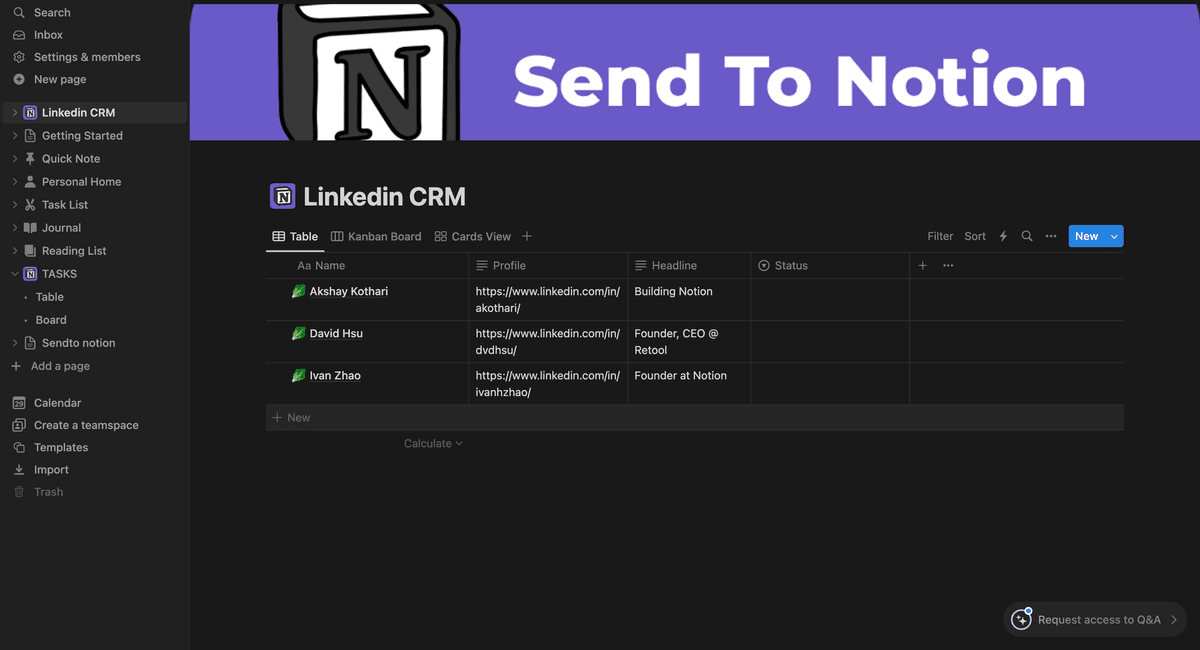Click the Task List scissors icon
The width and height of the screenshot is (1200, 650).
[30, 205]
